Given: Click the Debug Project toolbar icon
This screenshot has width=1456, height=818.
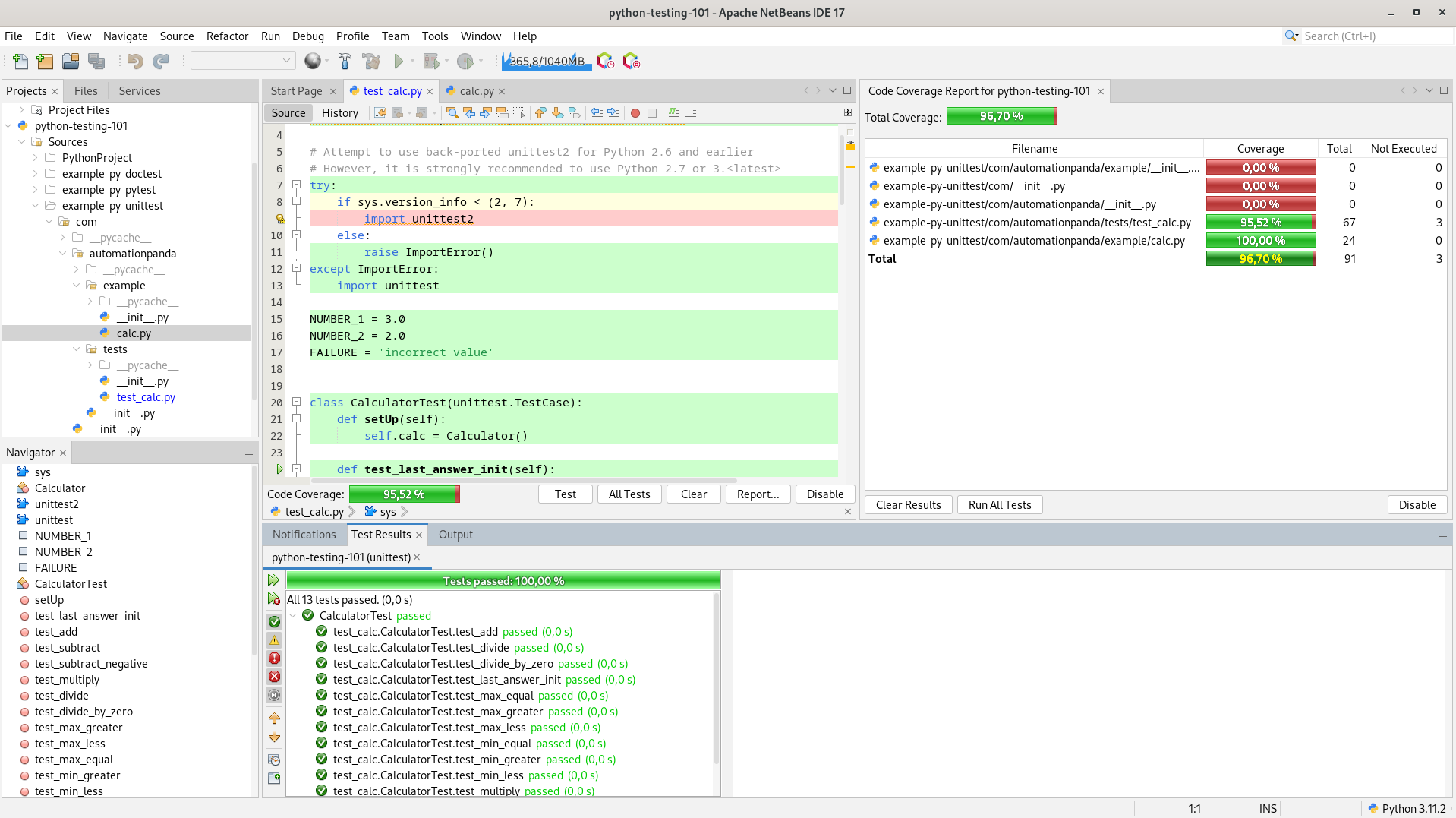Looking at the screenshot, I should pos(431,62).
